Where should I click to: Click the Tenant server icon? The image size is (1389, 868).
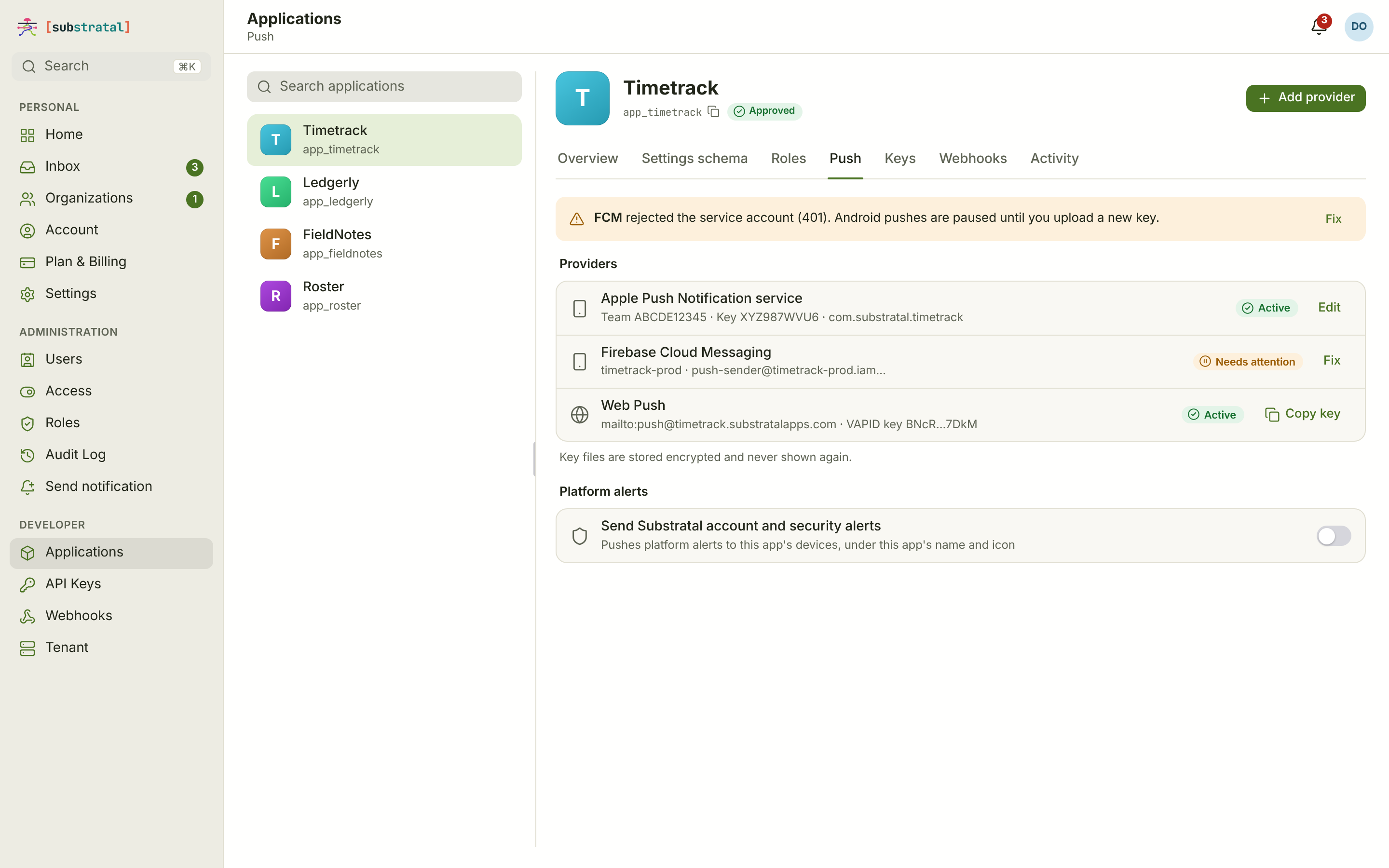27,648
